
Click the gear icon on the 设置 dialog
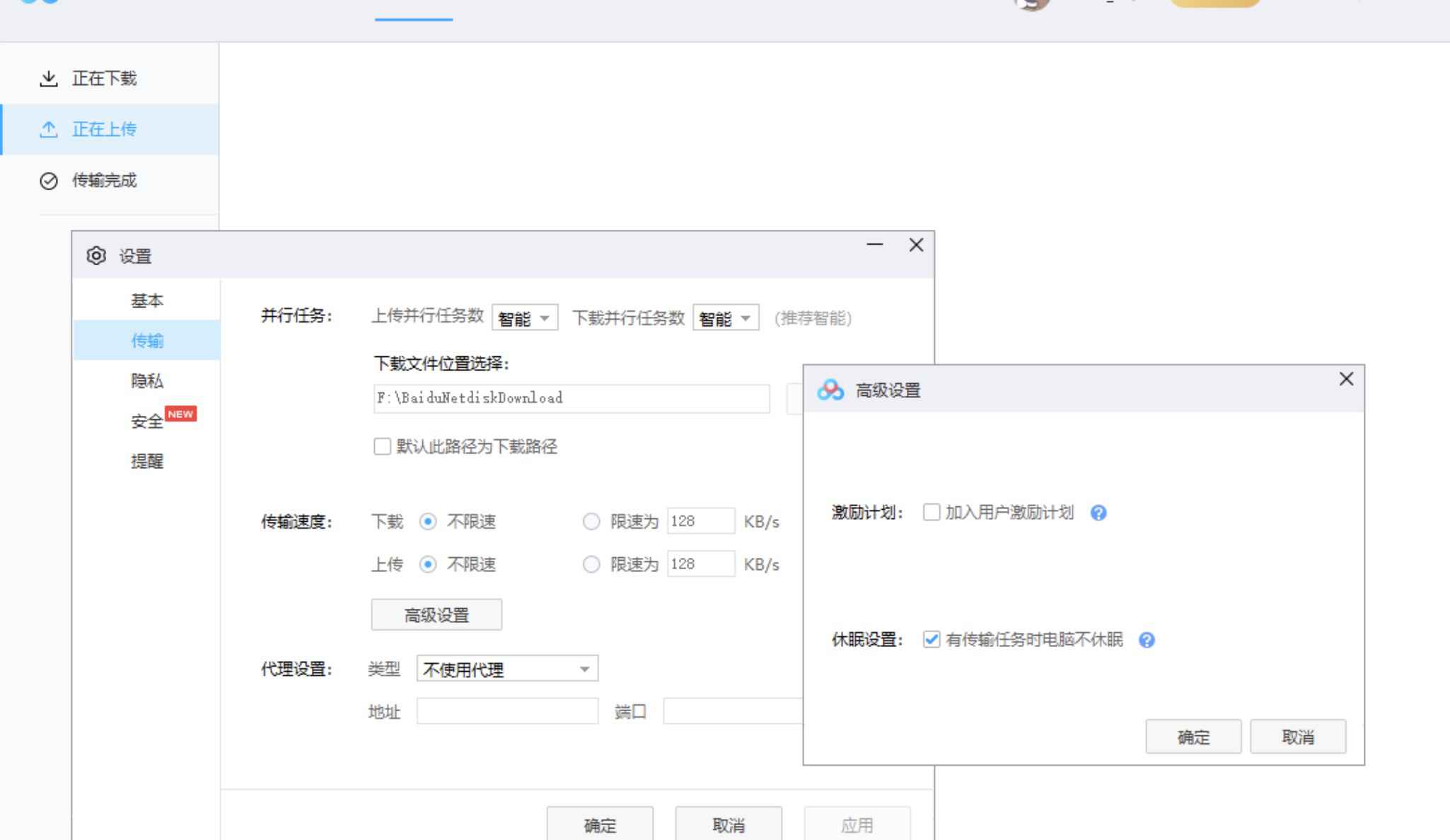coord(96,255)
